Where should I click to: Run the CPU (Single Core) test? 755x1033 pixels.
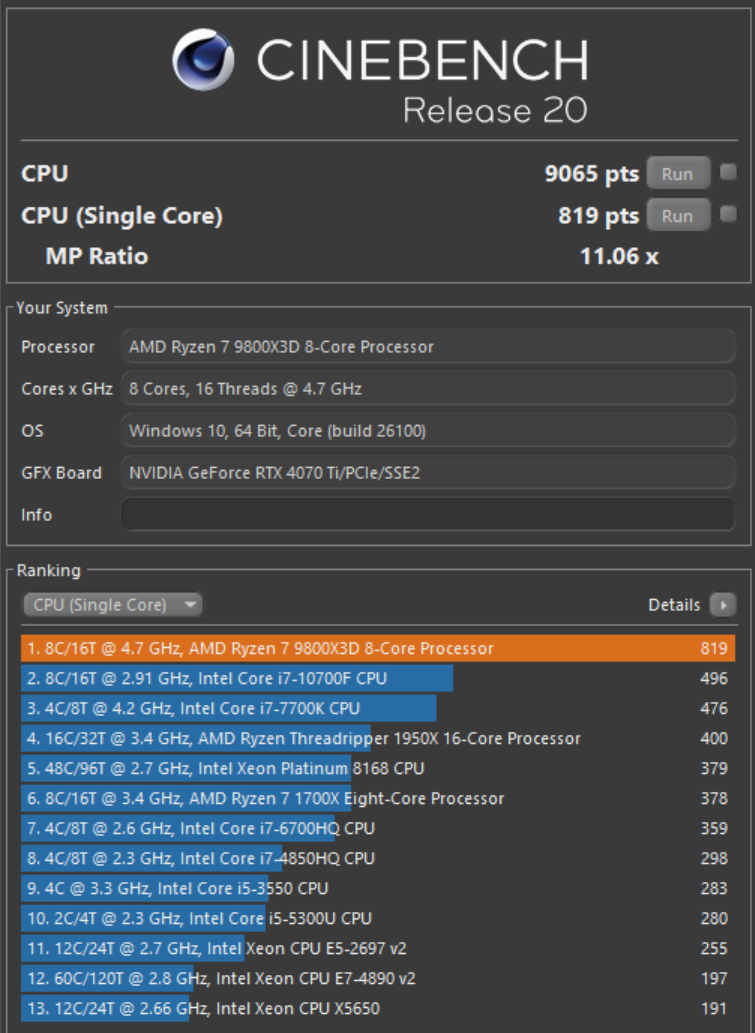[677, 215]
